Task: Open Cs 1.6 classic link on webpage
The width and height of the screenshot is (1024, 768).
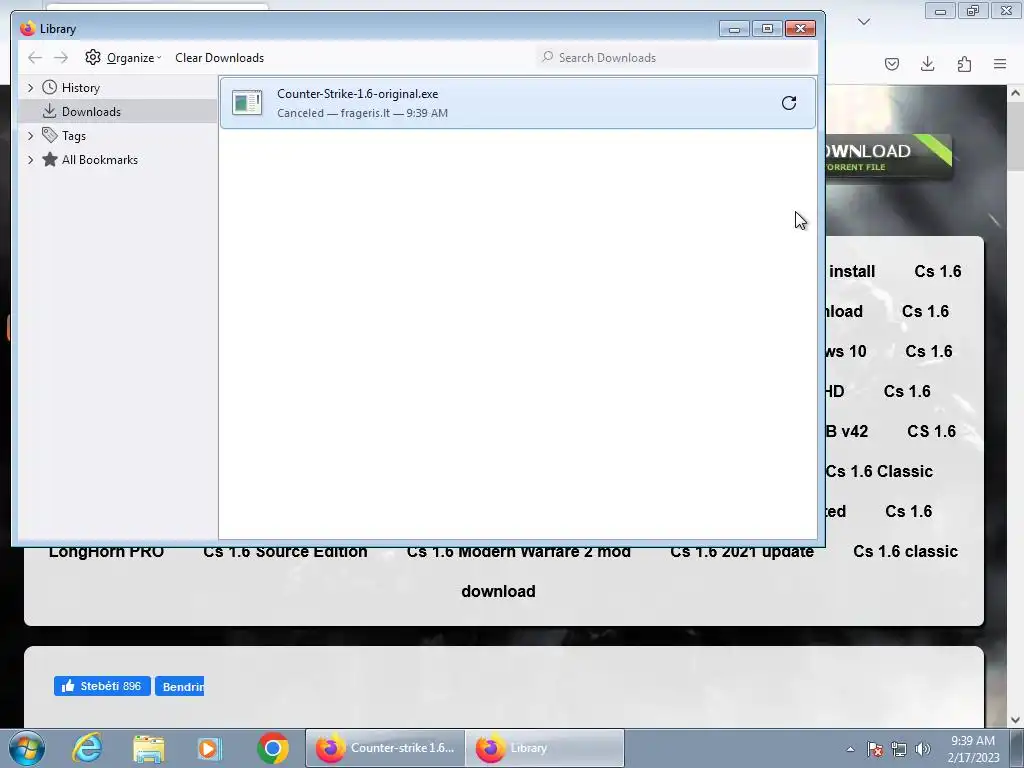Action: [x=905, y=551]
